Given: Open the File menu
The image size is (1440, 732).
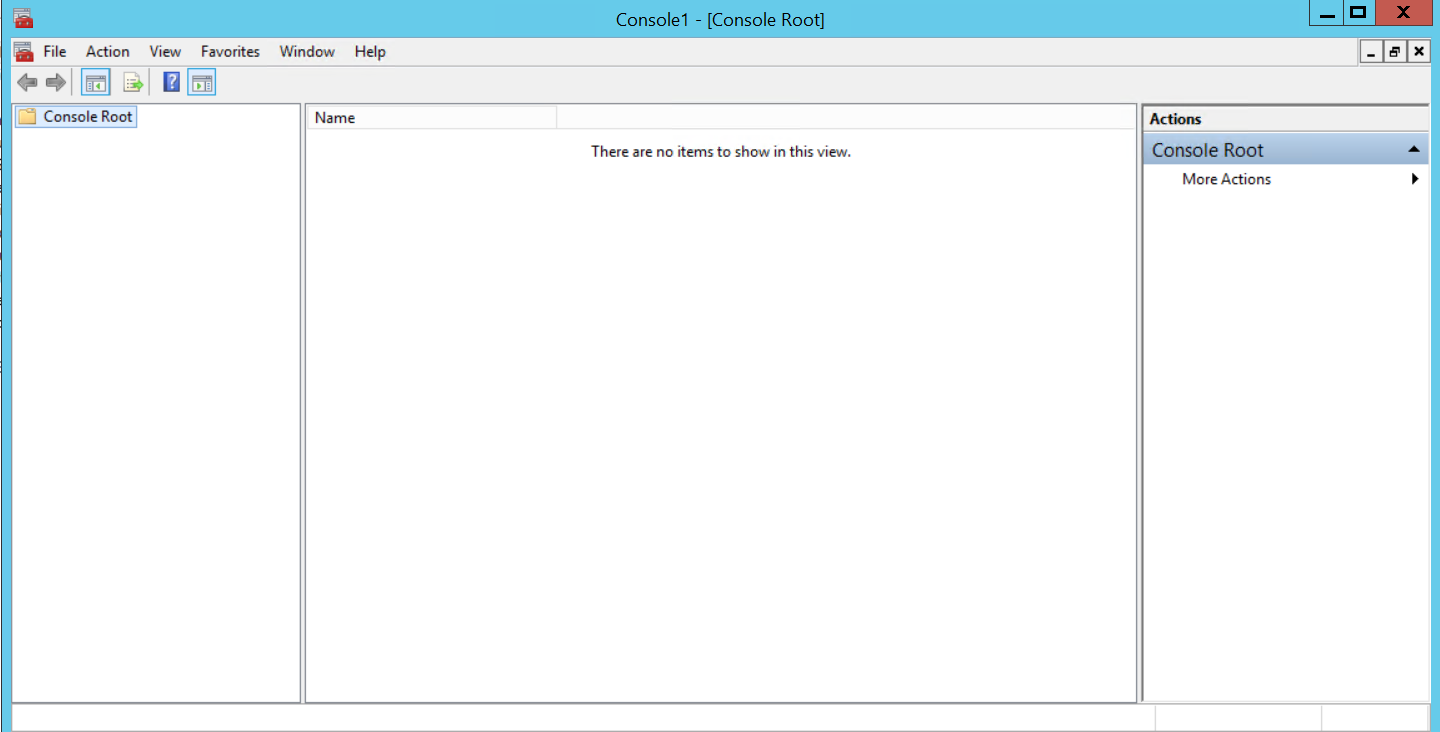Looking at the screenshot, I should point(55,51).
